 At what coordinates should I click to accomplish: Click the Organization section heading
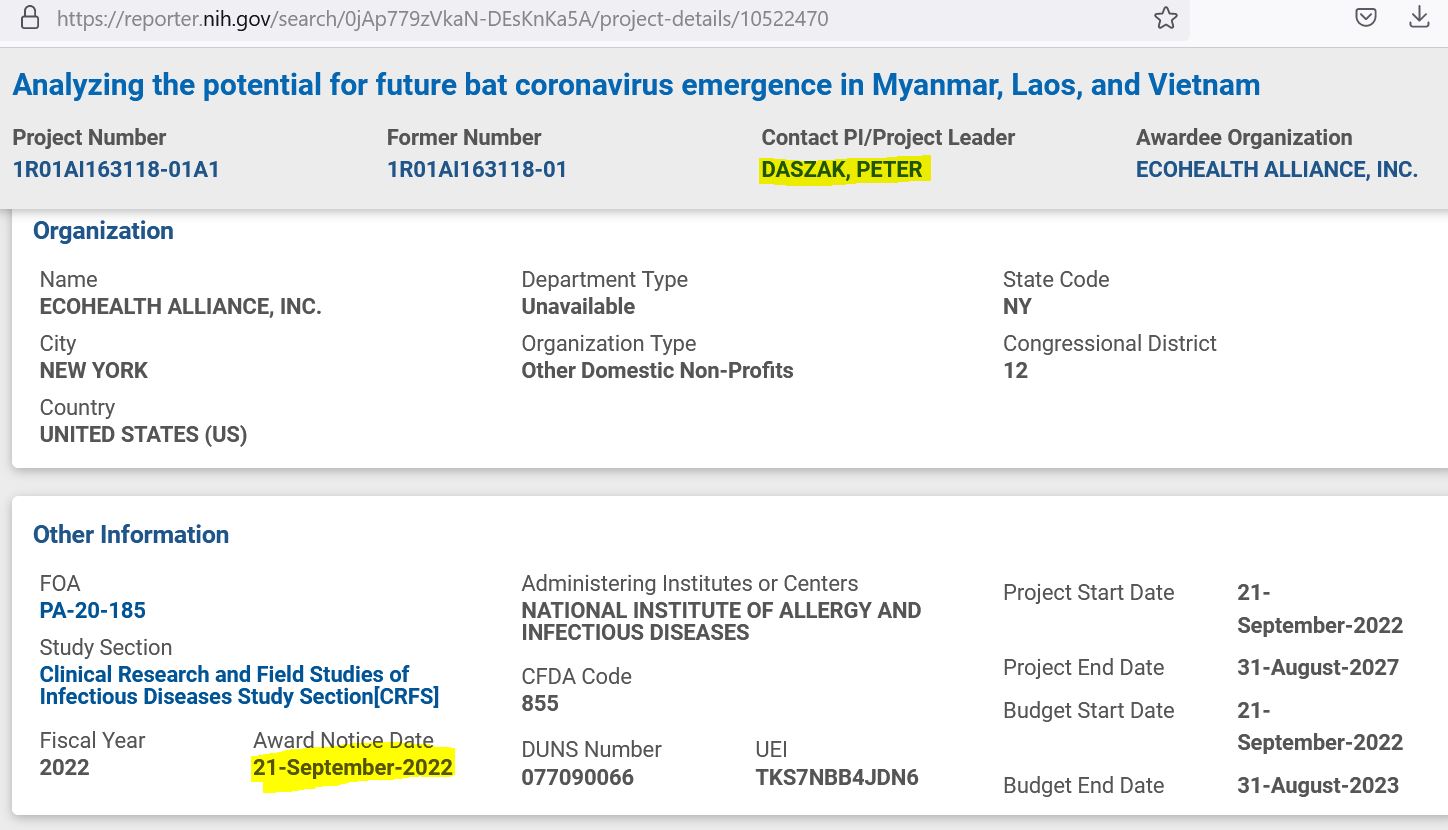[x=103, y=231]
